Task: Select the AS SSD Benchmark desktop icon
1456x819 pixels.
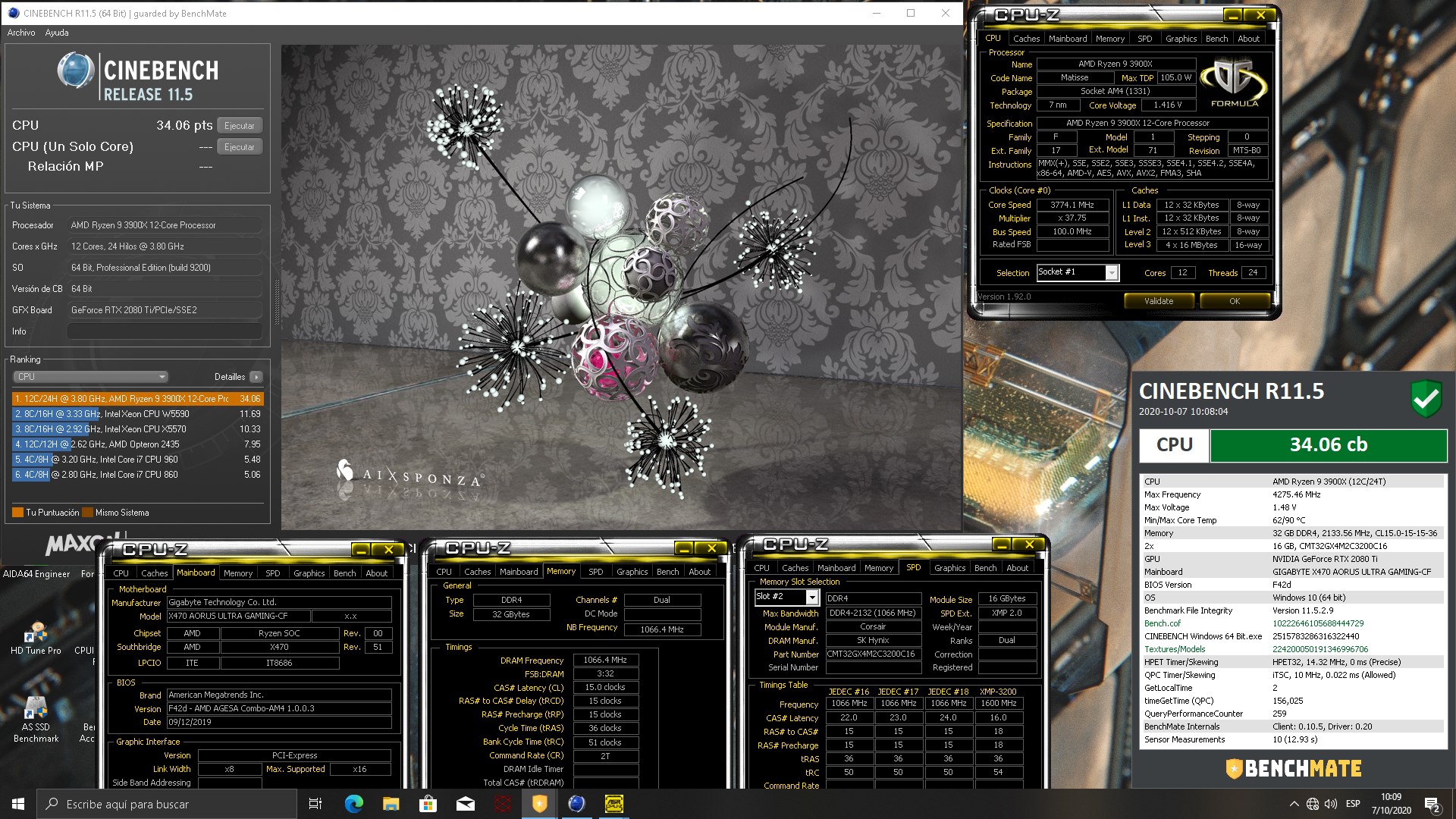Action: point(36,719)
